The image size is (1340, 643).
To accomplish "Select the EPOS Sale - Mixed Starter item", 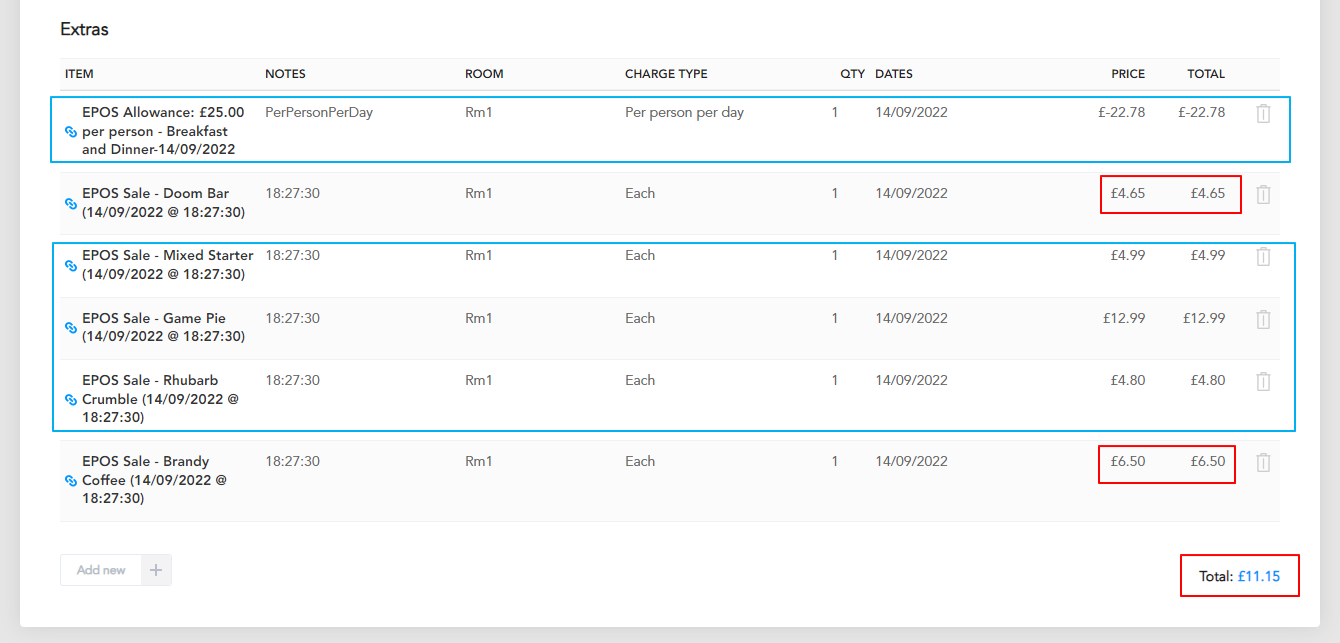I will (168, 265).
